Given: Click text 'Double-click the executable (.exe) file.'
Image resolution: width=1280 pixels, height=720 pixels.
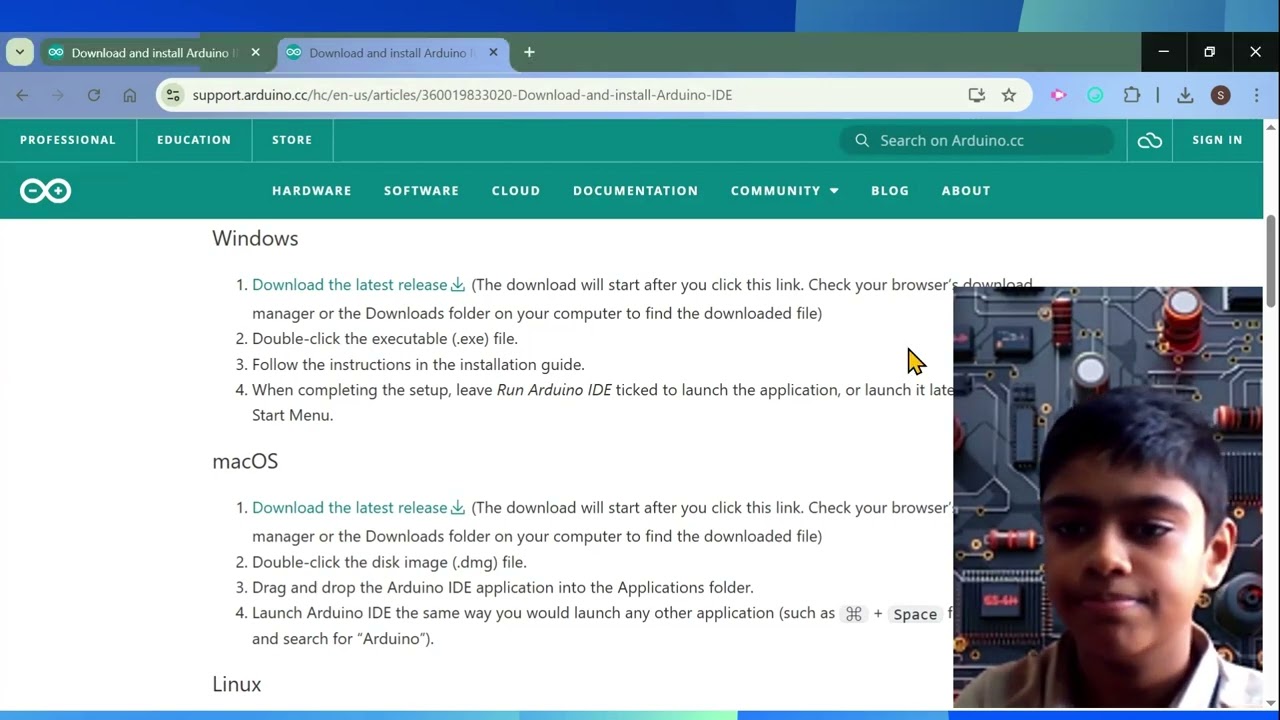Looking at the screenshot, I should click(385, 339).
